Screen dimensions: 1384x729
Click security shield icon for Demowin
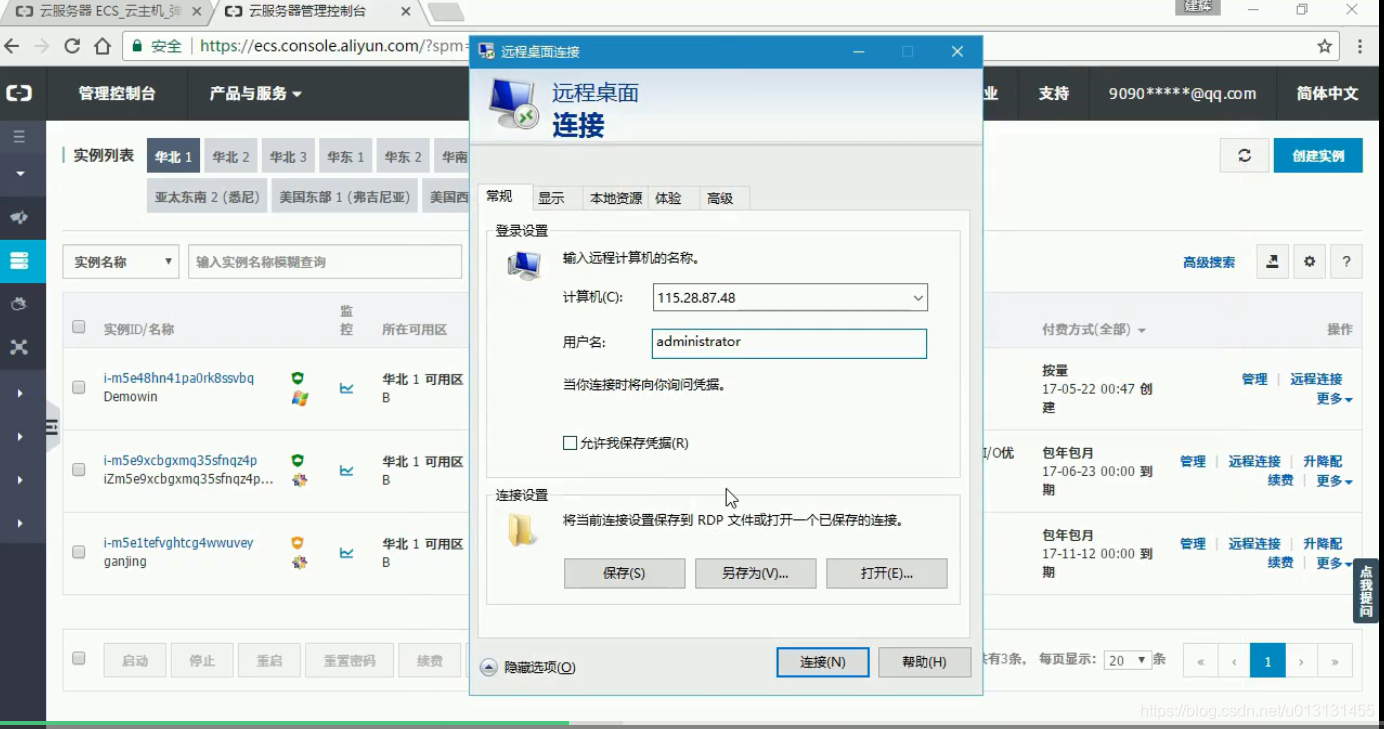click(297, 378)
